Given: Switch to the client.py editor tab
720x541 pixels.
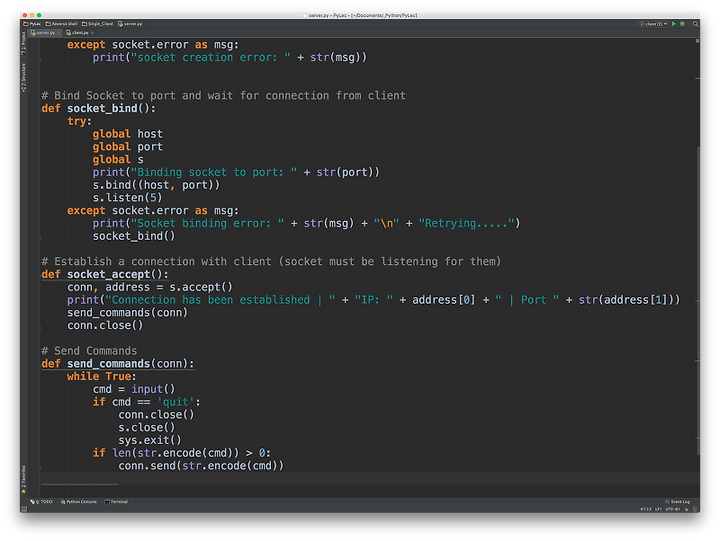Looking at the screenshot, I should 78,33.
